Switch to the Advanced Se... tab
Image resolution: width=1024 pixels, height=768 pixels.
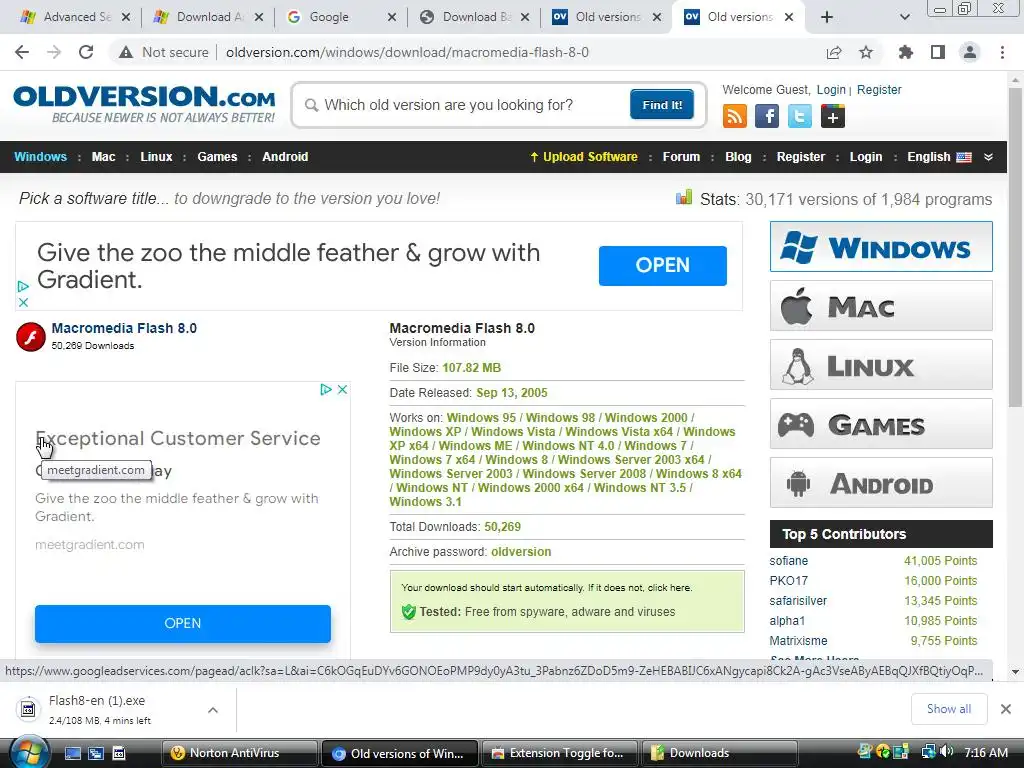click(76, 17)
